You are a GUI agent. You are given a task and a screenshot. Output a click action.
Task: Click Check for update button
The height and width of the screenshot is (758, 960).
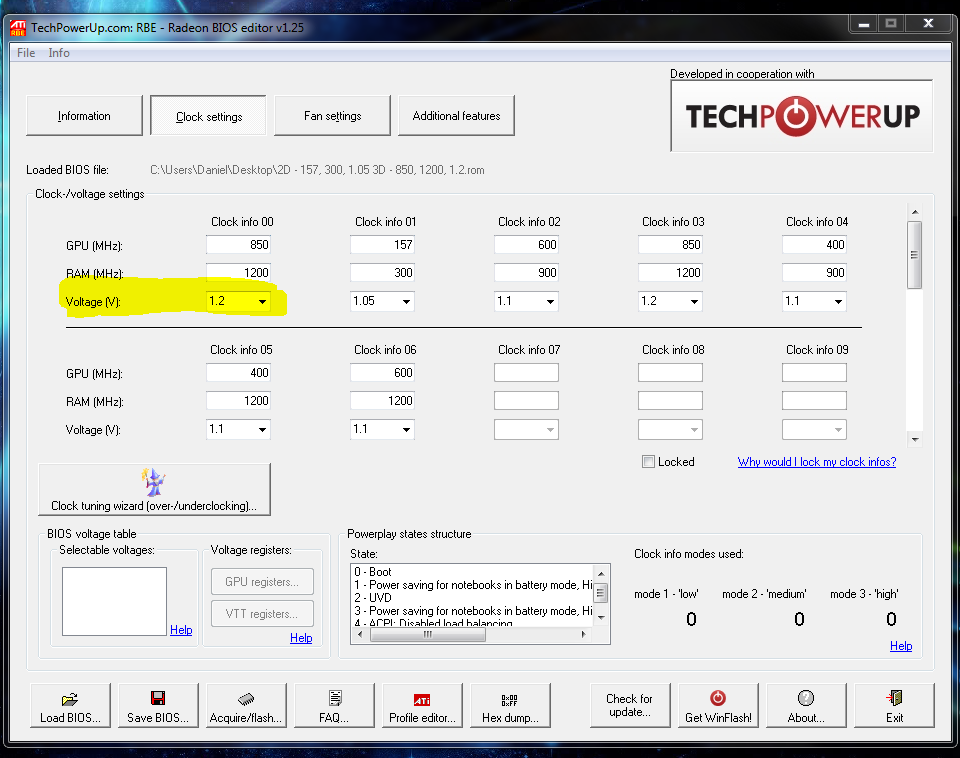[x=630, y=705]
